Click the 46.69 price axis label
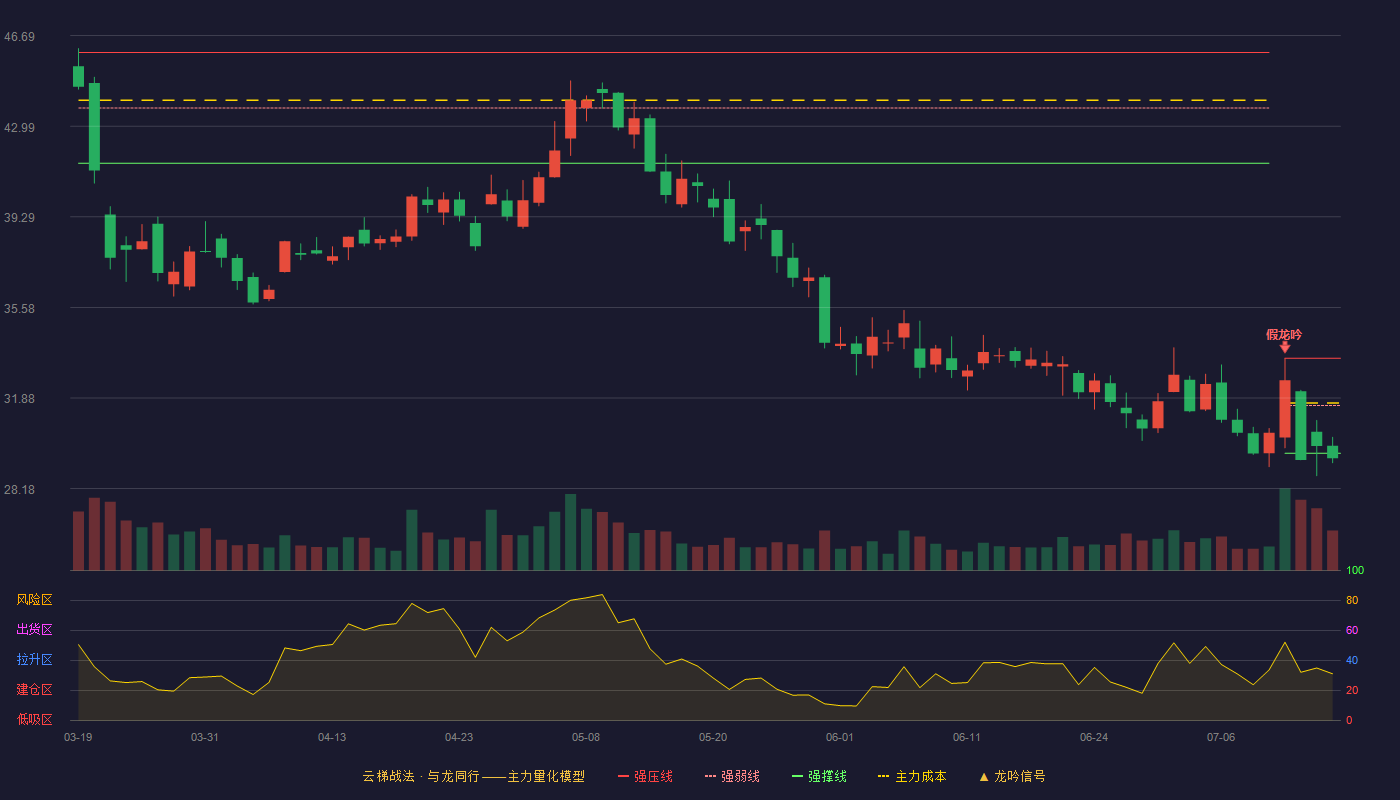Image resolution: width=1400 pixels, height=800 pixels. coord(19,37)
